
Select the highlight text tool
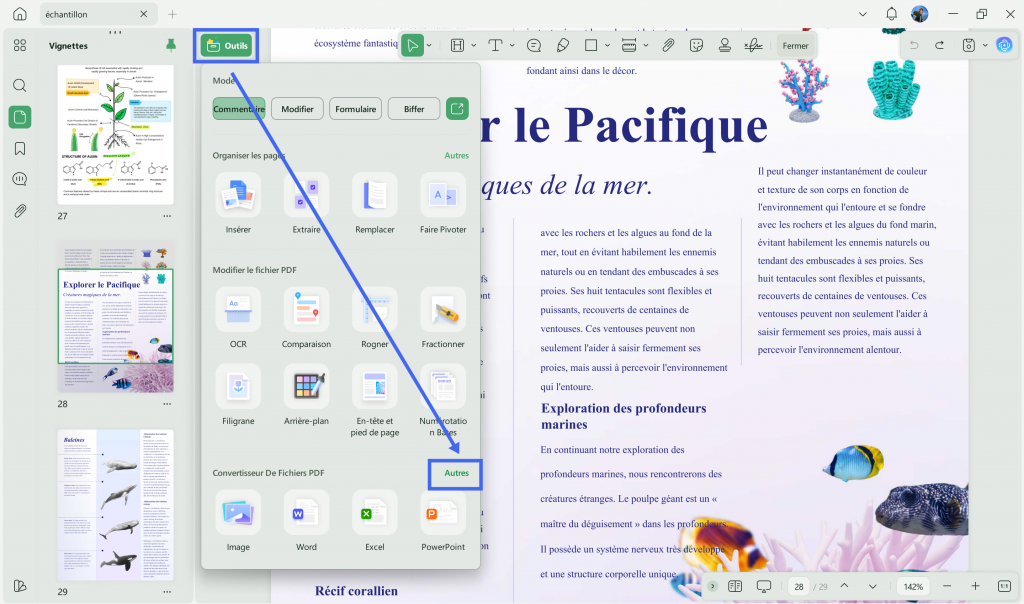(458, 46)
